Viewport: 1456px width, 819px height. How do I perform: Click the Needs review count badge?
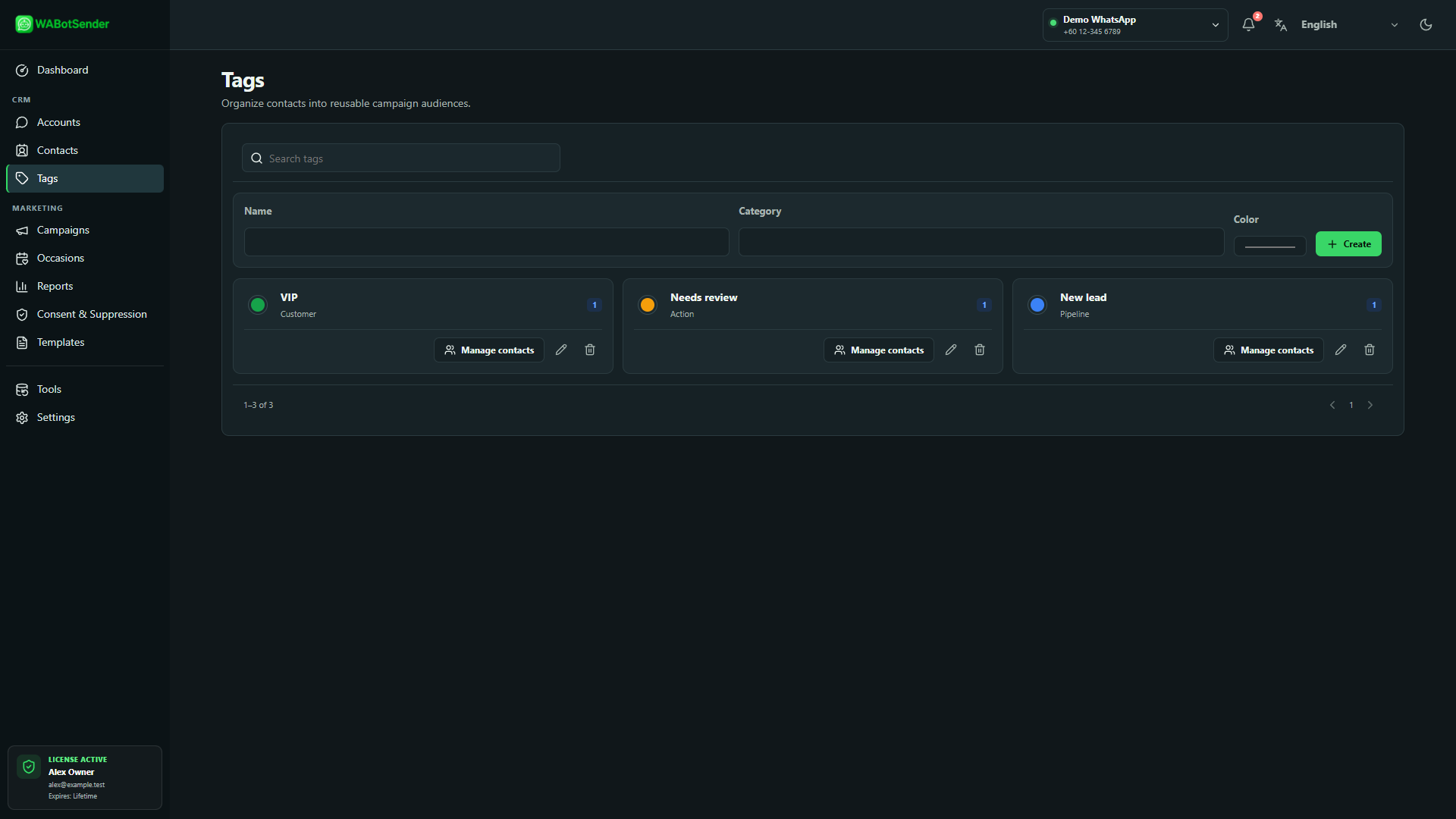(x=984, y=305)
